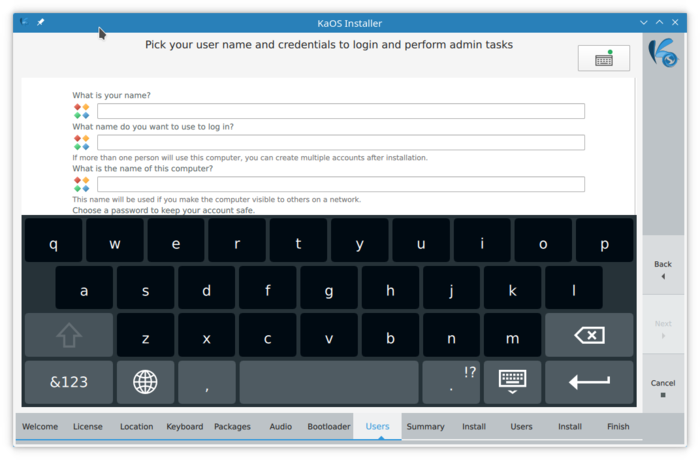700x460 pixels.
Task: Tap the o key
Action: point(543,241)
